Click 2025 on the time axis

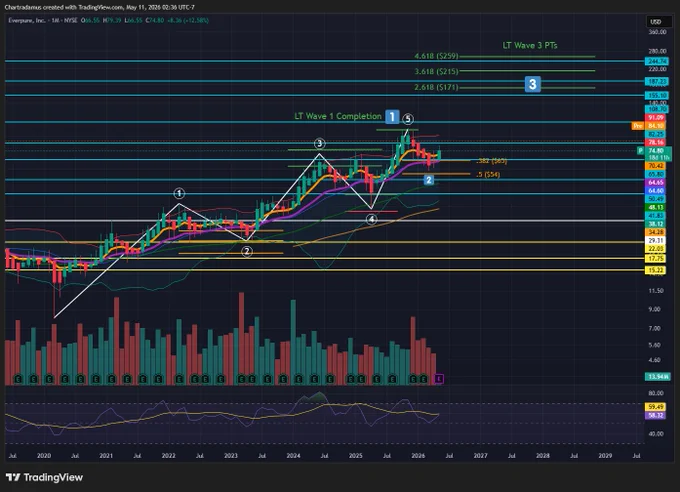(356, 456)
